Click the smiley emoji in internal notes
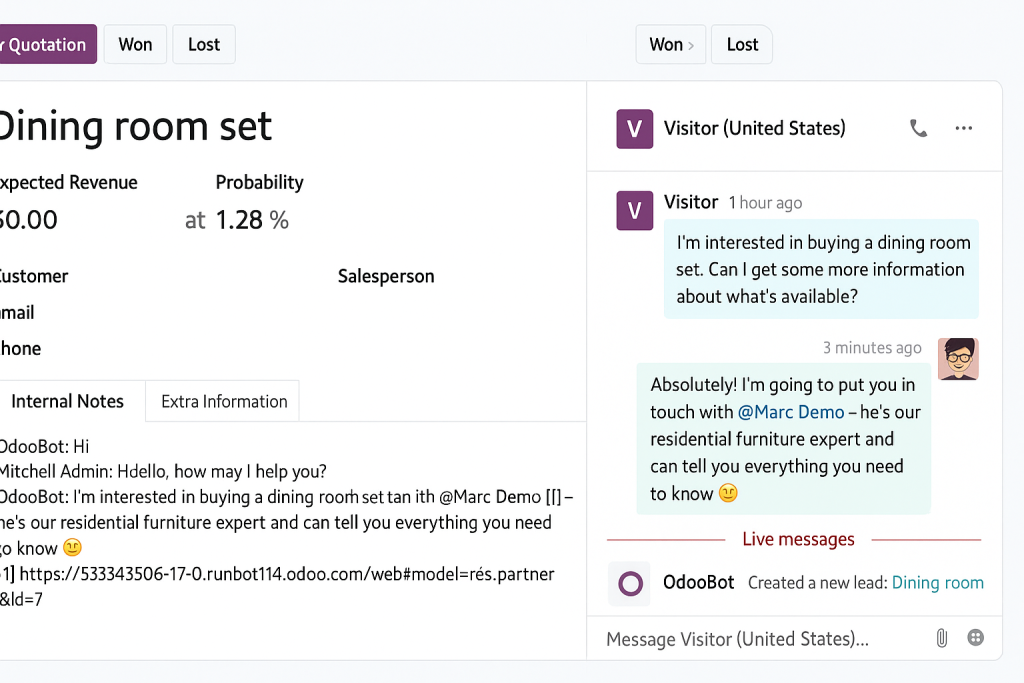The image size is (1024, 683). coord(72,547)
